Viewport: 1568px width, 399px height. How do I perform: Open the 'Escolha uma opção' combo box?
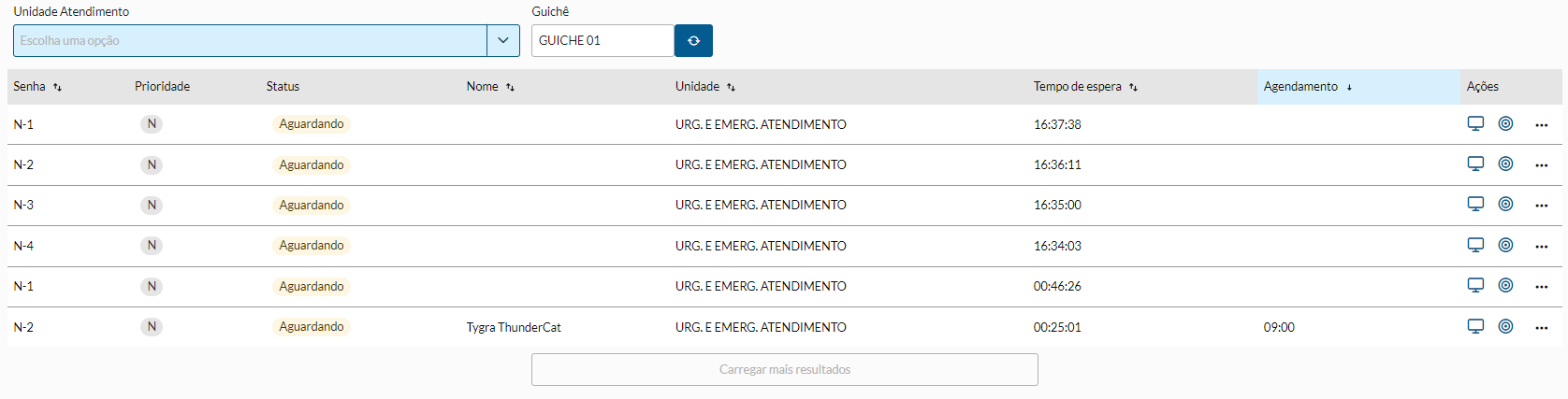coord(250,41)
